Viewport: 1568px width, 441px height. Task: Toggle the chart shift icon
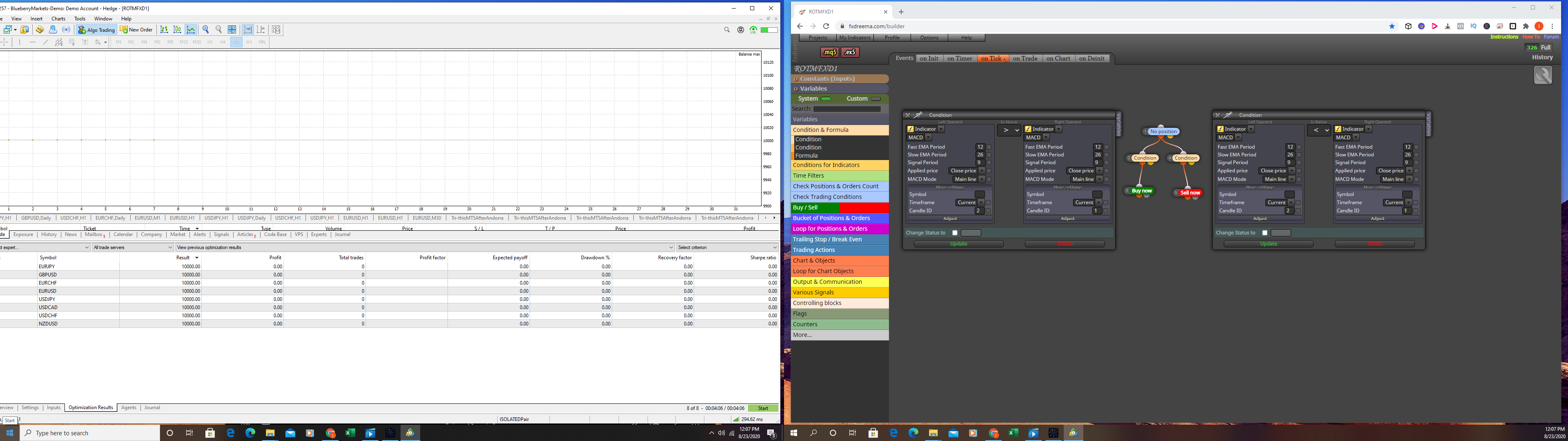pyautogui.click(x=261, y=29)
